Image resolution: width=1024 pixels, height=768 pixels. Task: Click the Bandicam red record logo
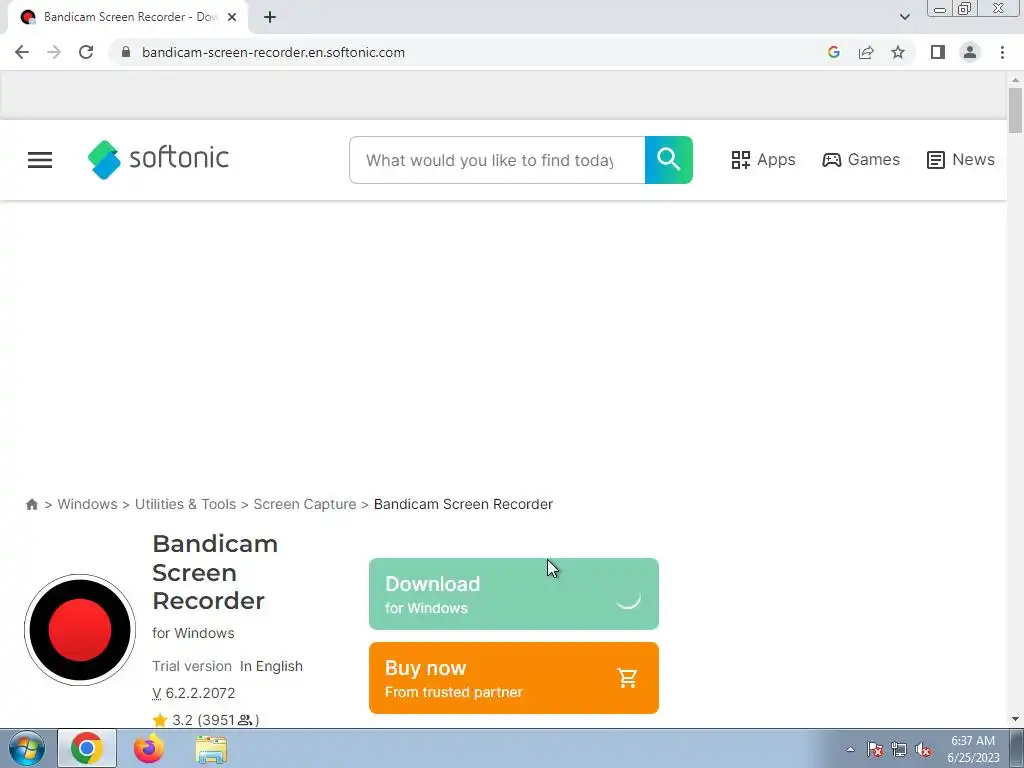80,630
